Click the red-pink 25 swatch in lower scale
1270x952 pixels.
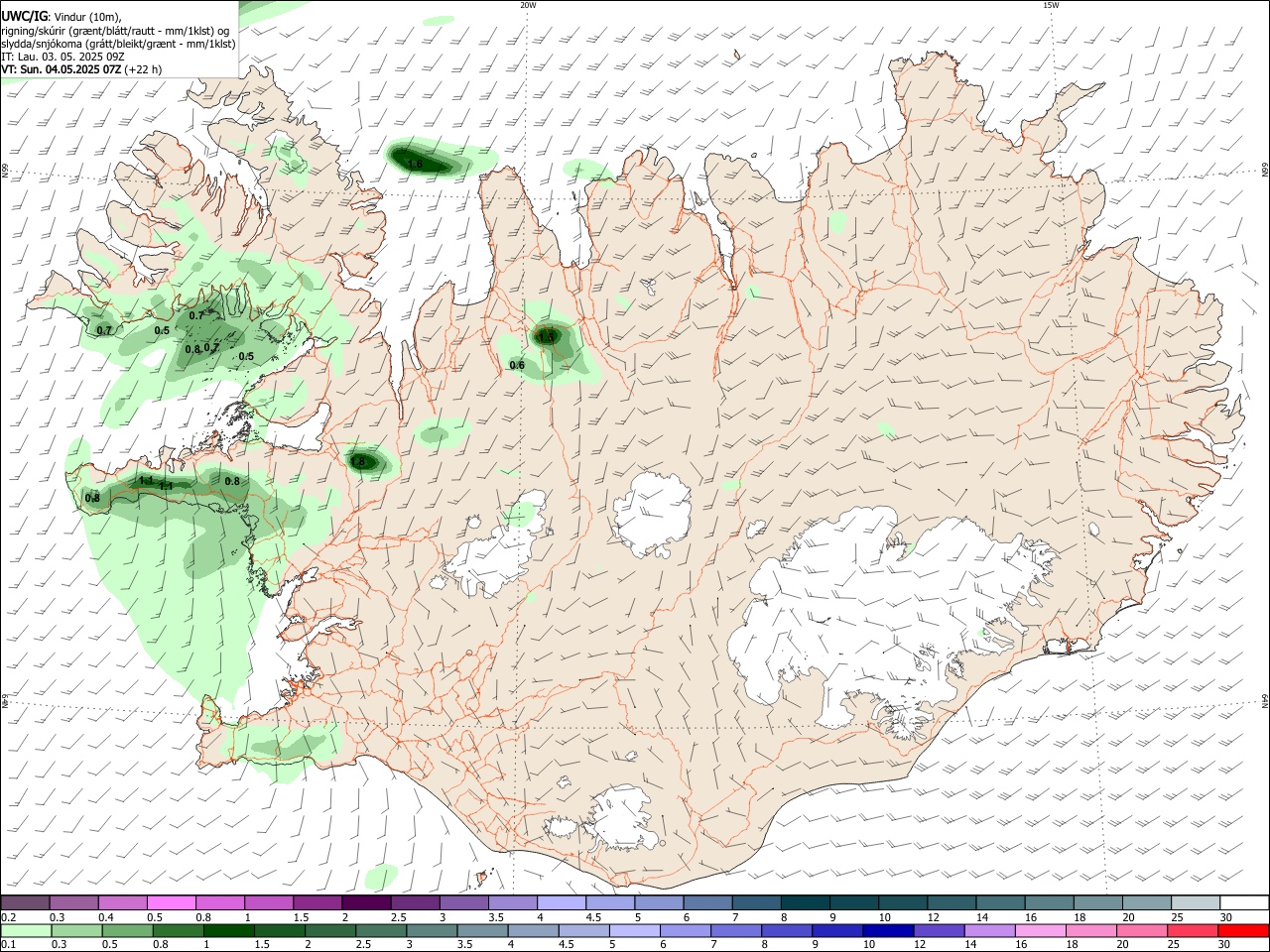[x=1193, y=930]
